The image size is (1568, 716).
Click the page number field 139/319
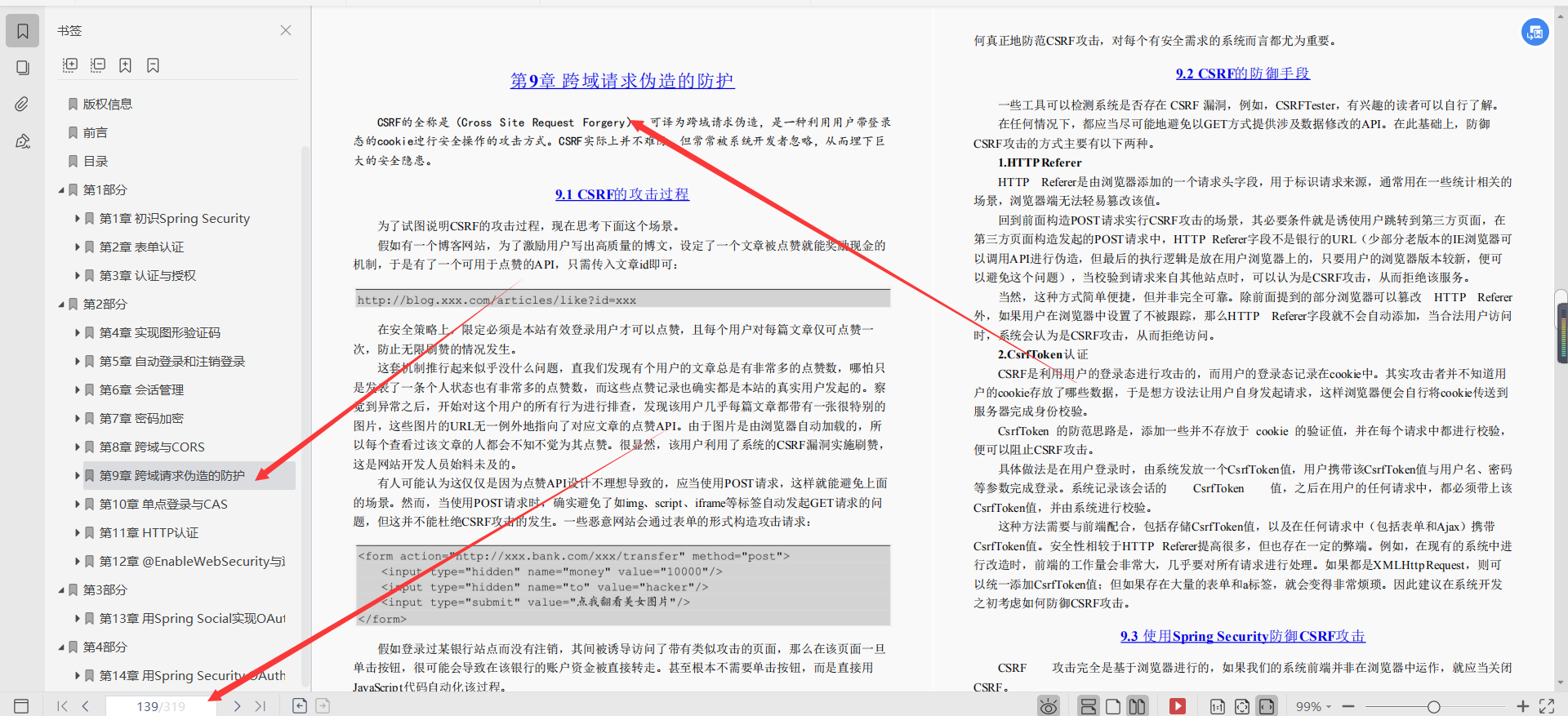click(x=161, y=706)
